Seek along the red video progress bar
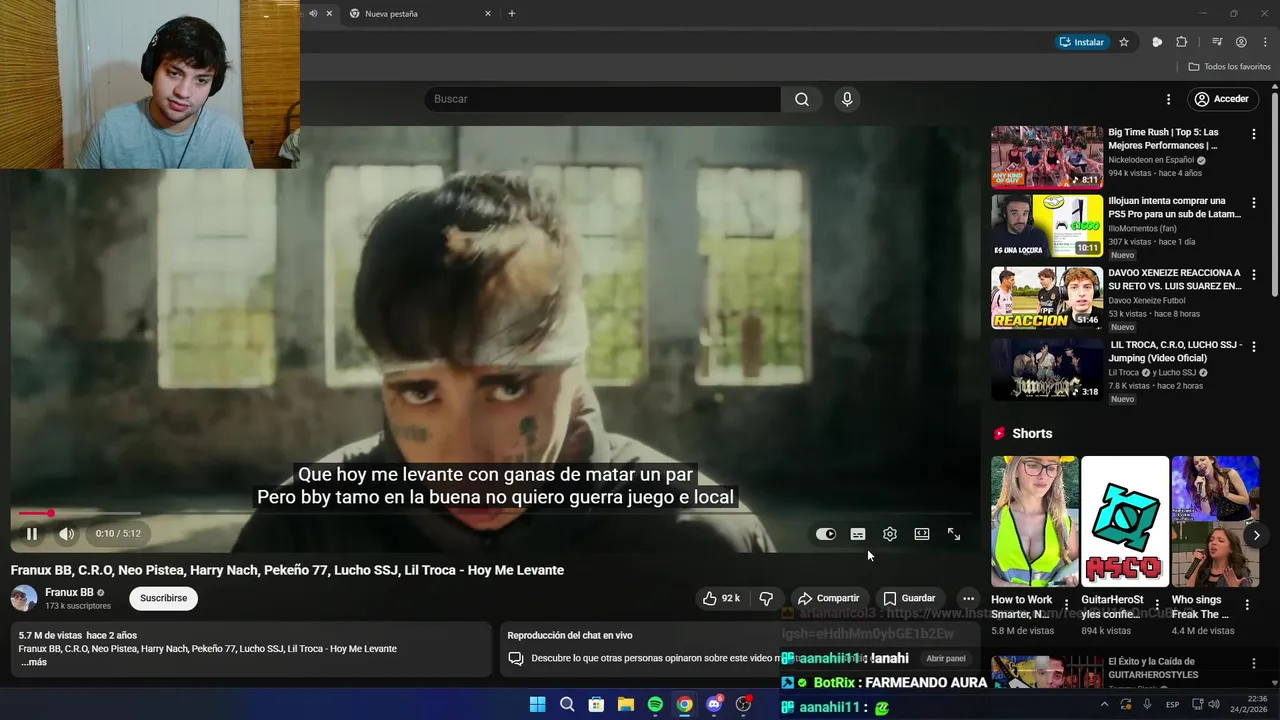1280x720 pixels. 495,514
